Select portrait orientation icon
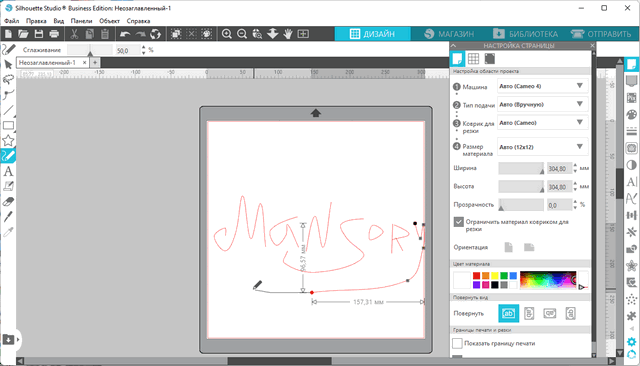 [x=509, y=247]
